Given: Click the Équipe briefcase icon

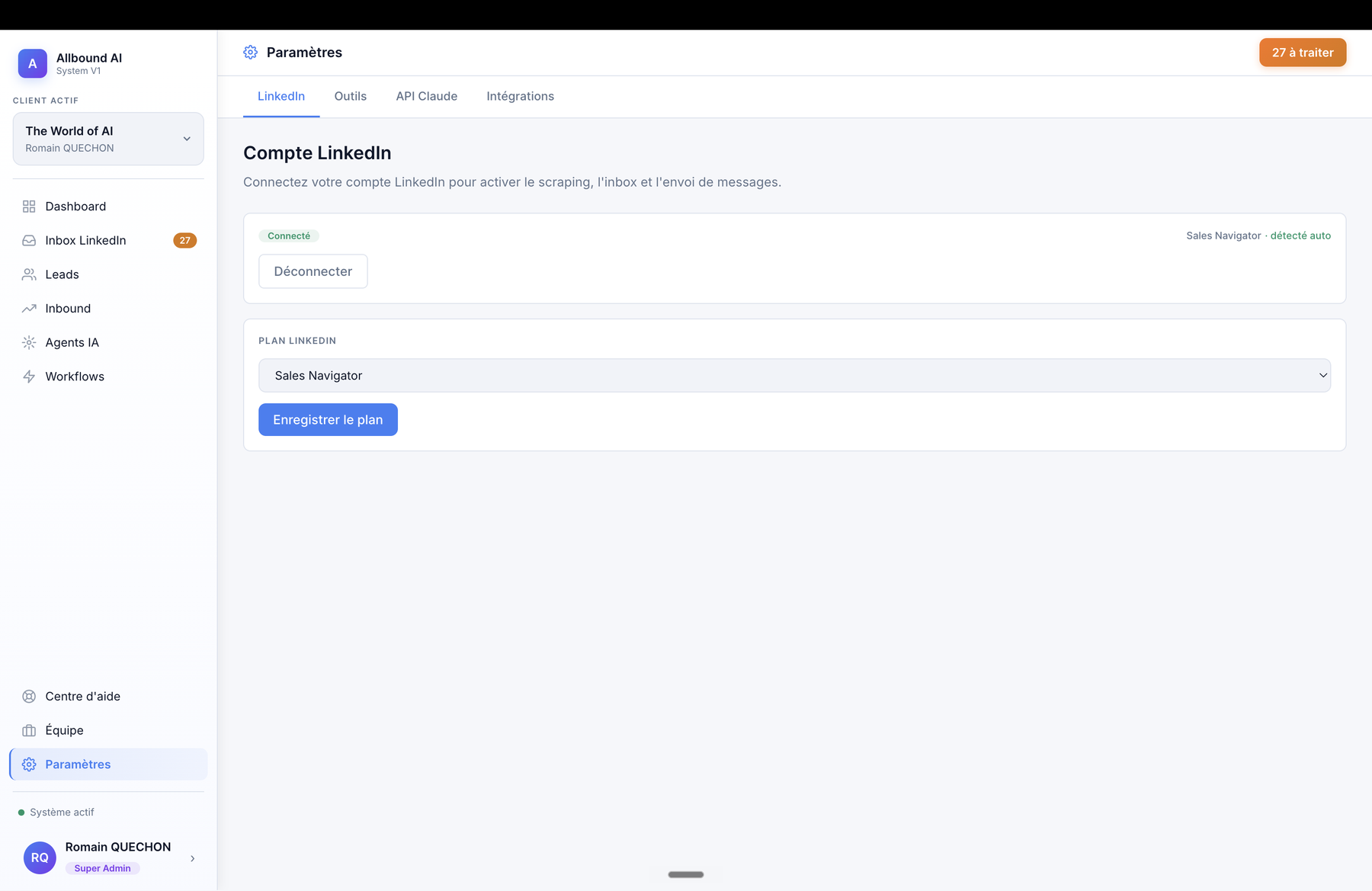Looking at the screenshot, I should (29, 730).
